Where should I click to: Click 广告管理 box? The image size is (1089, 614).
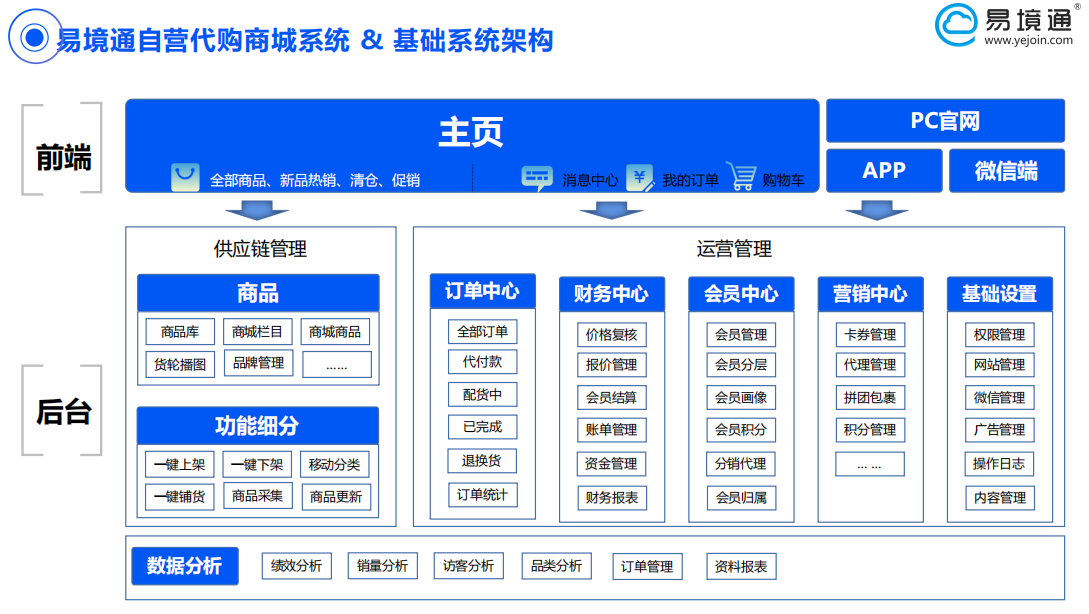pyautogui.click(x=999, y=430)
